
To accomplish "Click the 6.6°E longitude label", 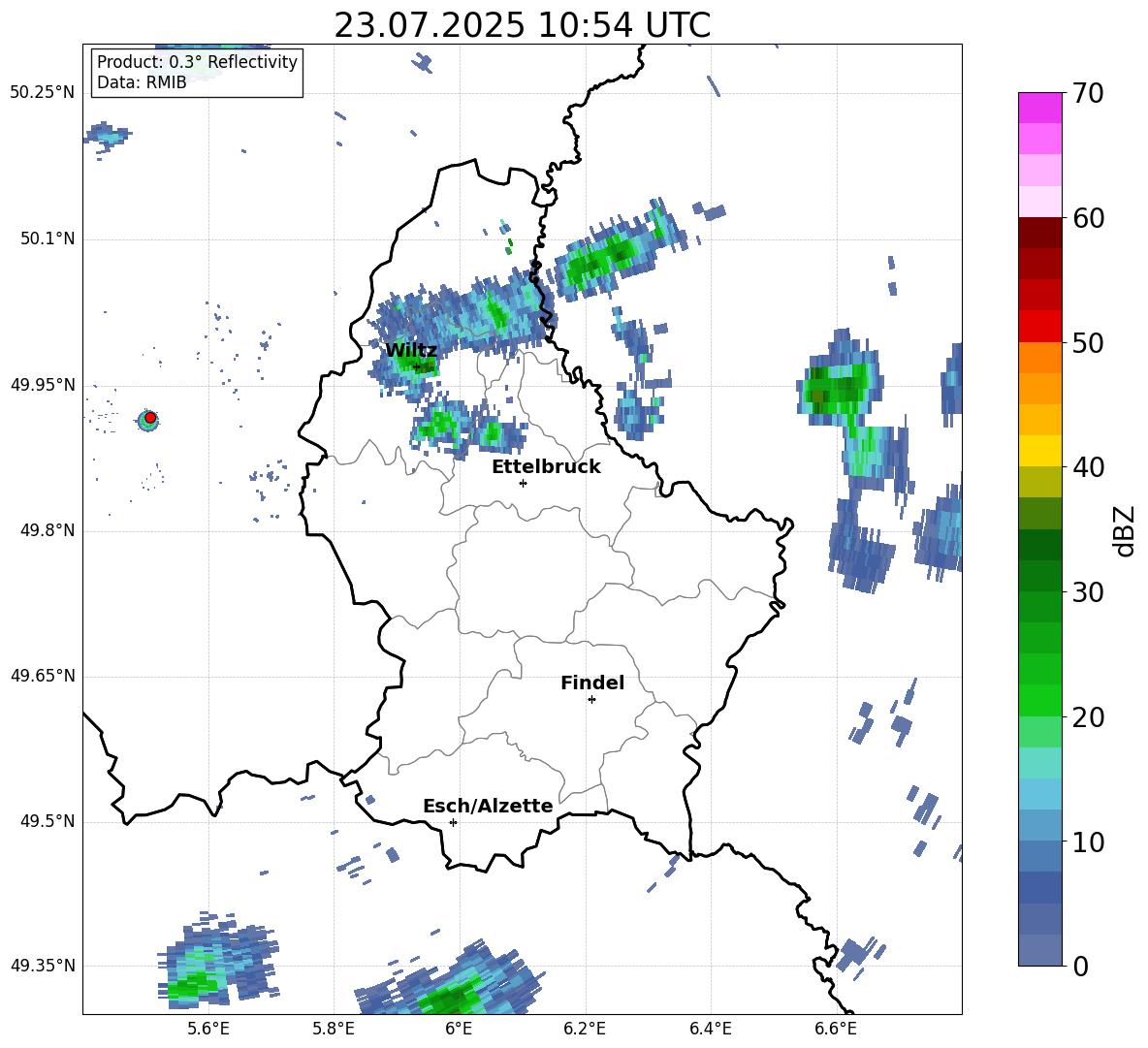I will [836, 1029].
